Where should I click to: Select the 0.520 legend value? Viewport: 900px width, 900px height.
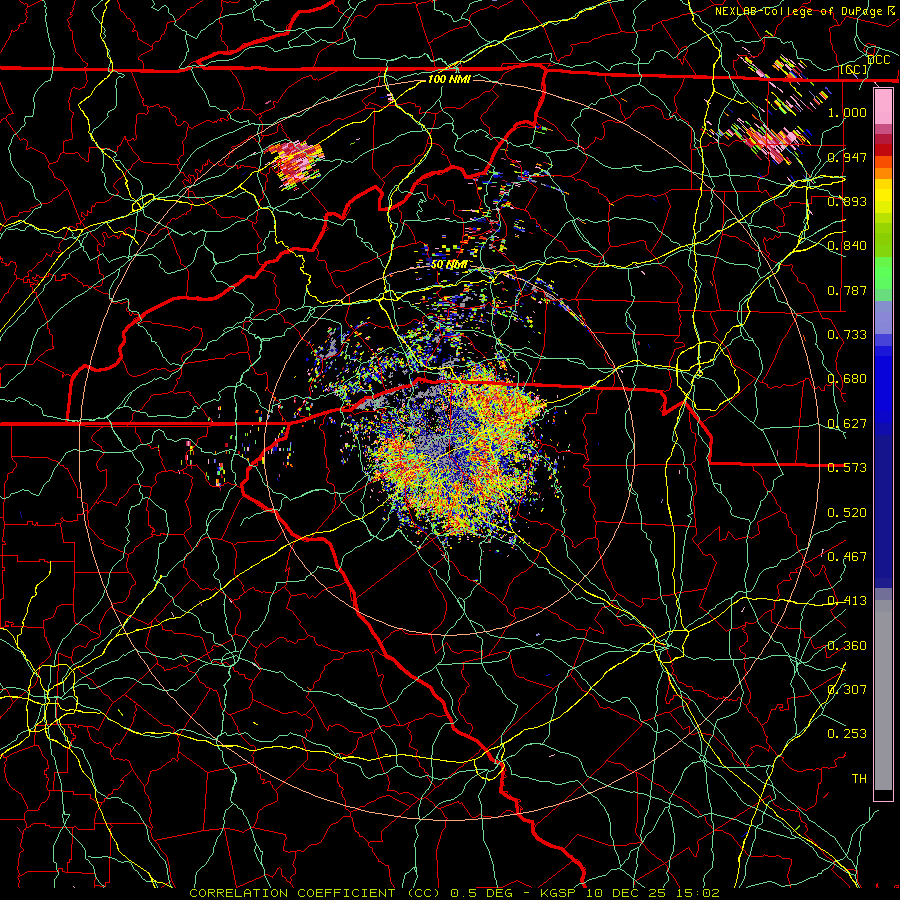(847, 513)
